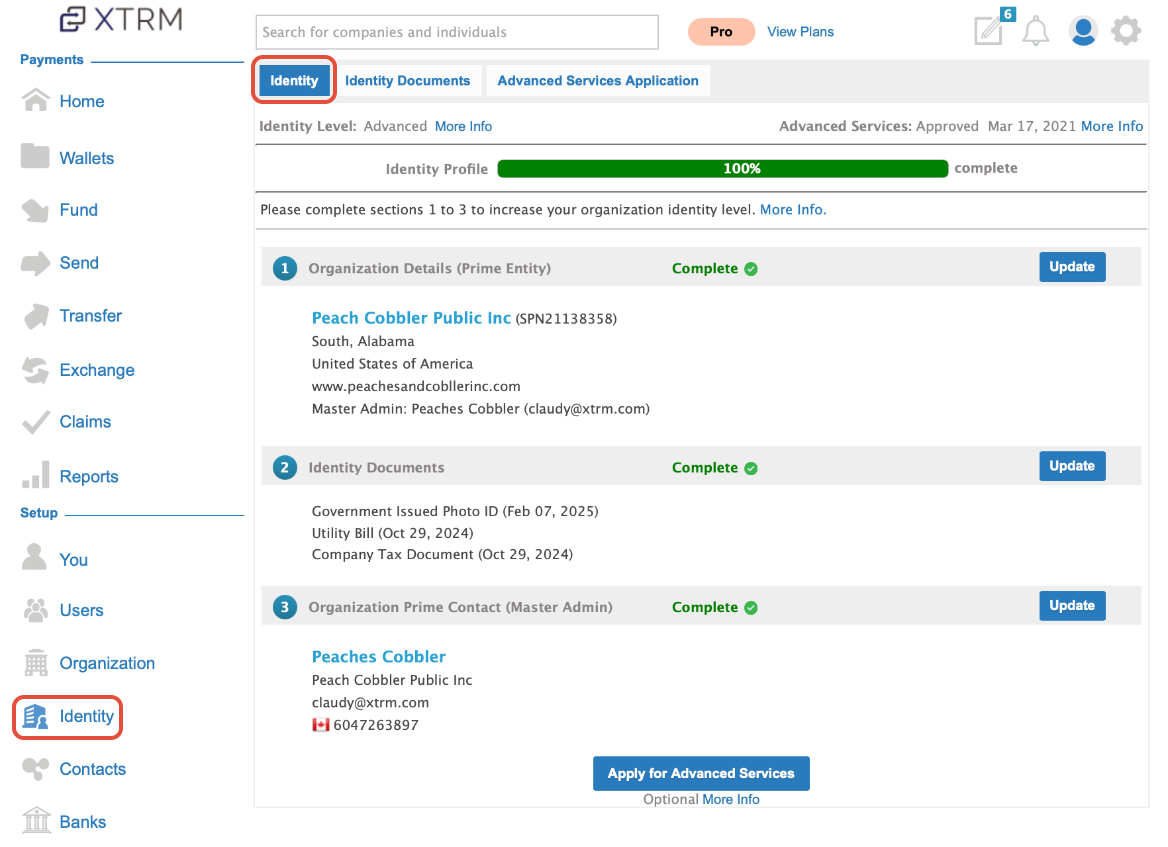Click the Reports bar chart icon

click(x=36, y=475)
